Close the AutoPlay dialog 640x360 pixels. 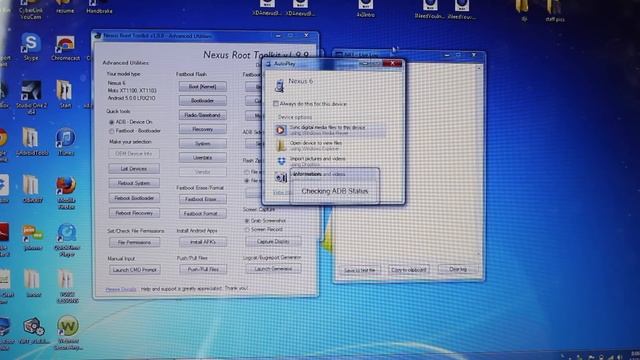pos(392,63)
